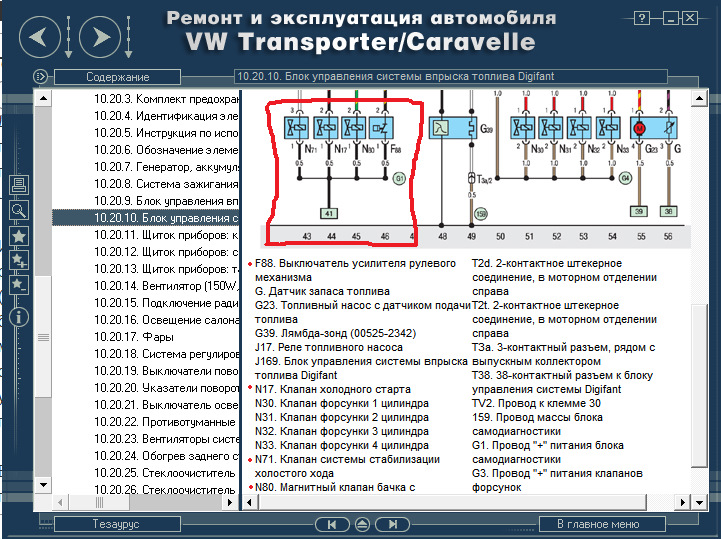Image resolution: width=721 pixels, height=539 pixels.
Task: Select 10.20.20. Указатели поворота item
Action: tap(166, 388)
